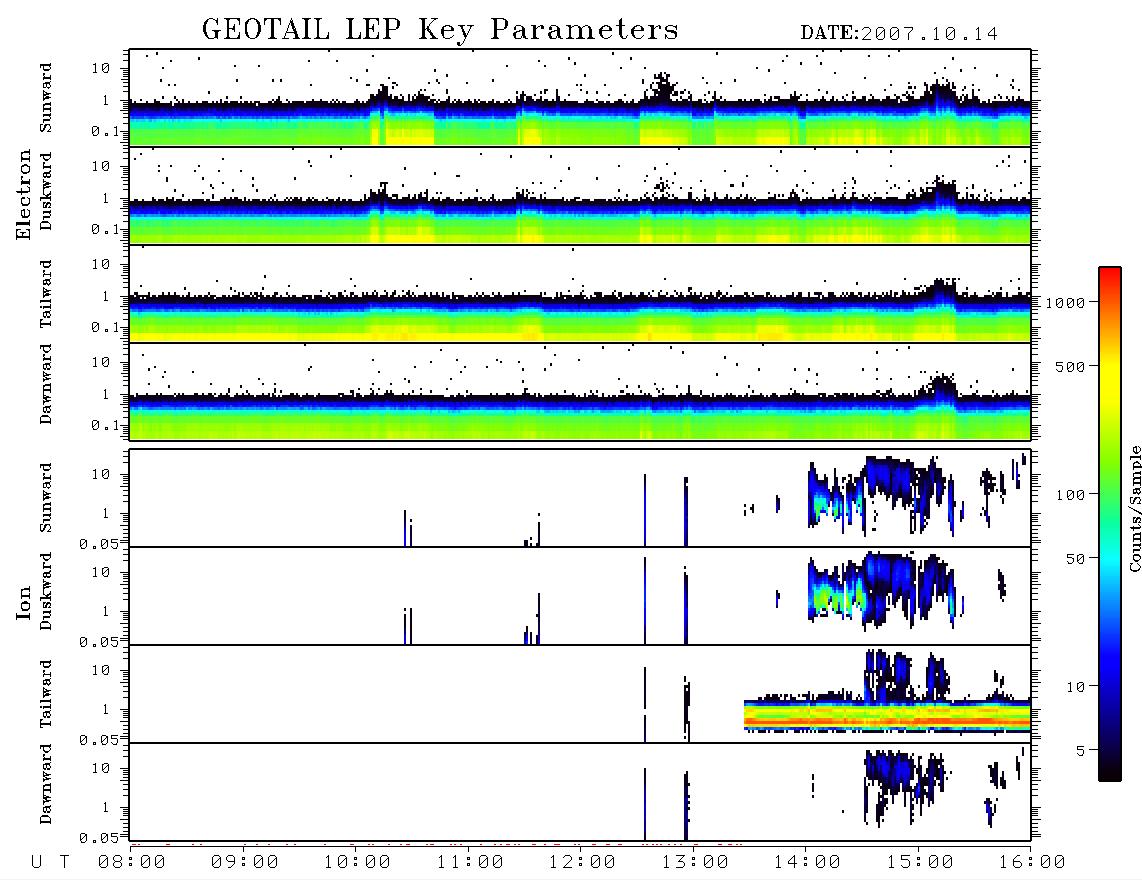Click the Ion 'Duskward' axis label
The width and height of the screenshot is (1142, 880).
click(46, 592)
